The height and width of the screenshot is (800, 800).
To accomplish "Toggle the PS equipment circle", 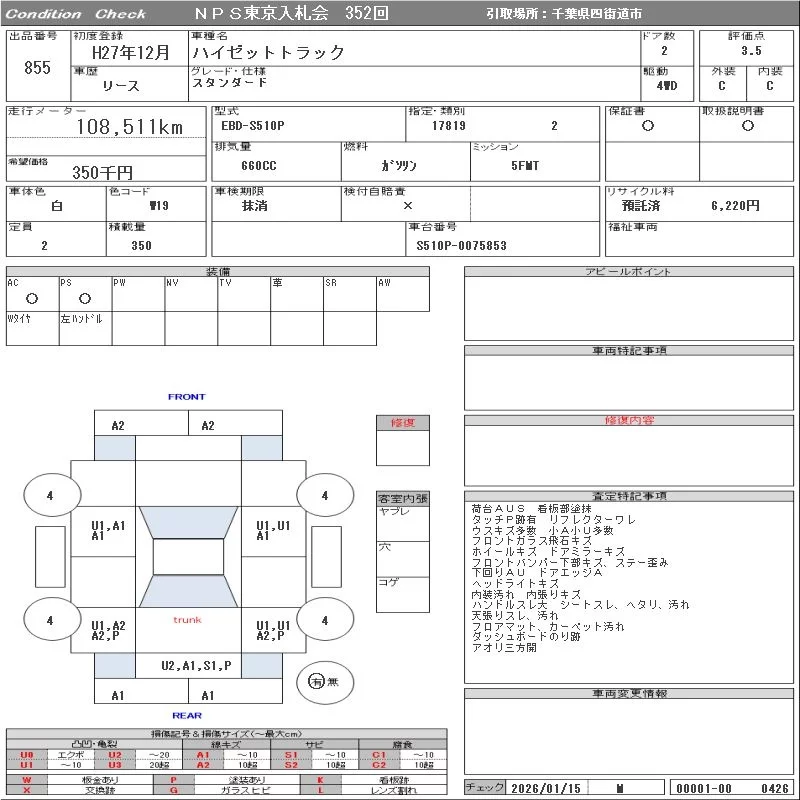I will pos(84,298).
